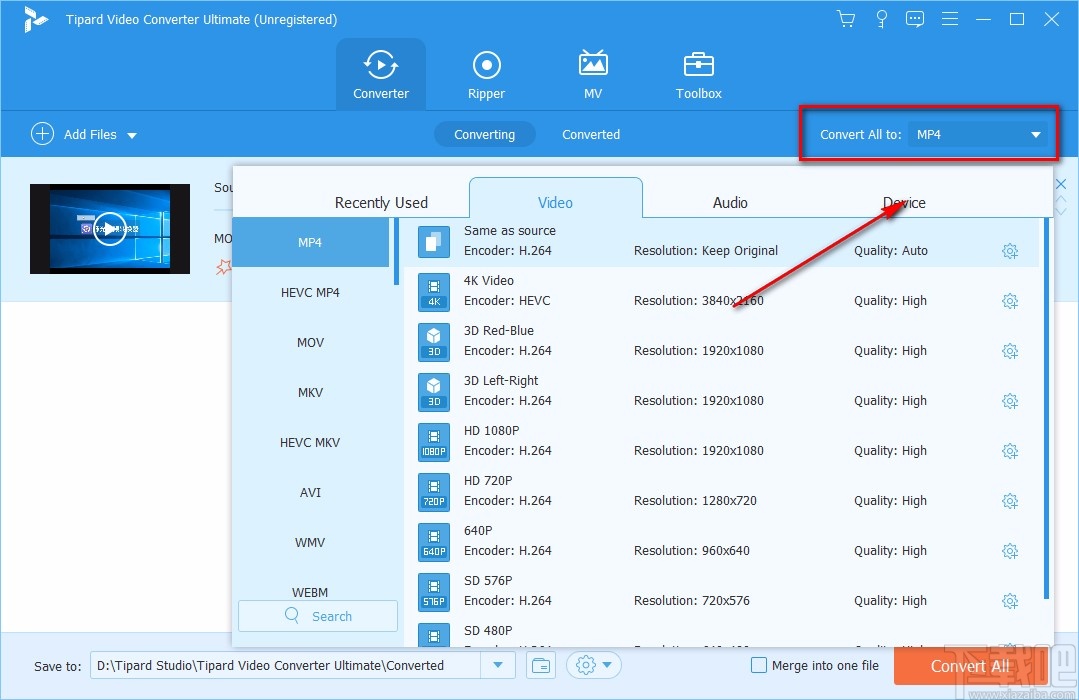Open settings gear for 4K Video preset
1079x700 pixels.
[x=1009, y=301]
